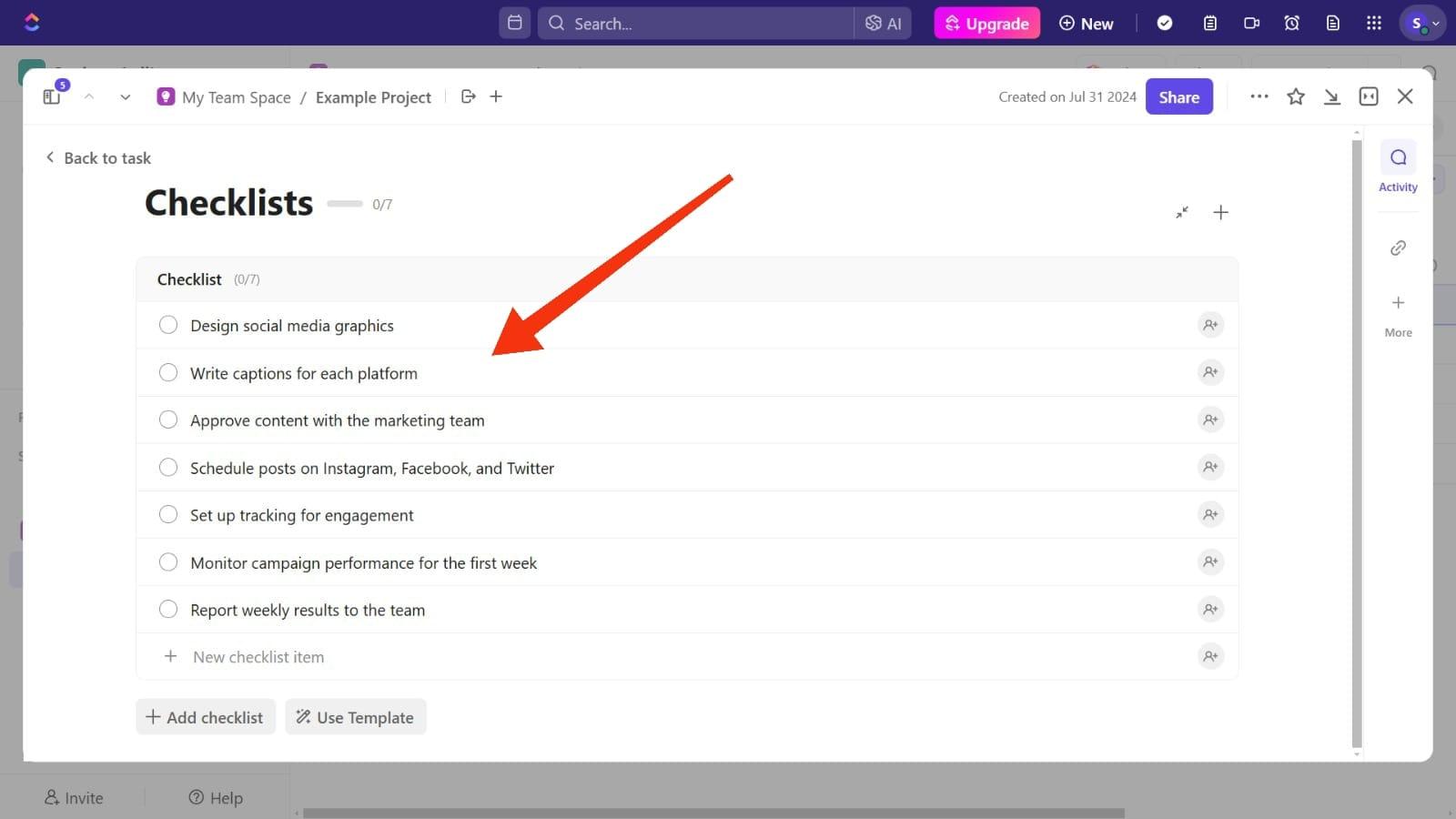
Task: Click the horizontal scrollbar at the bottom
Action: [713, 813]
